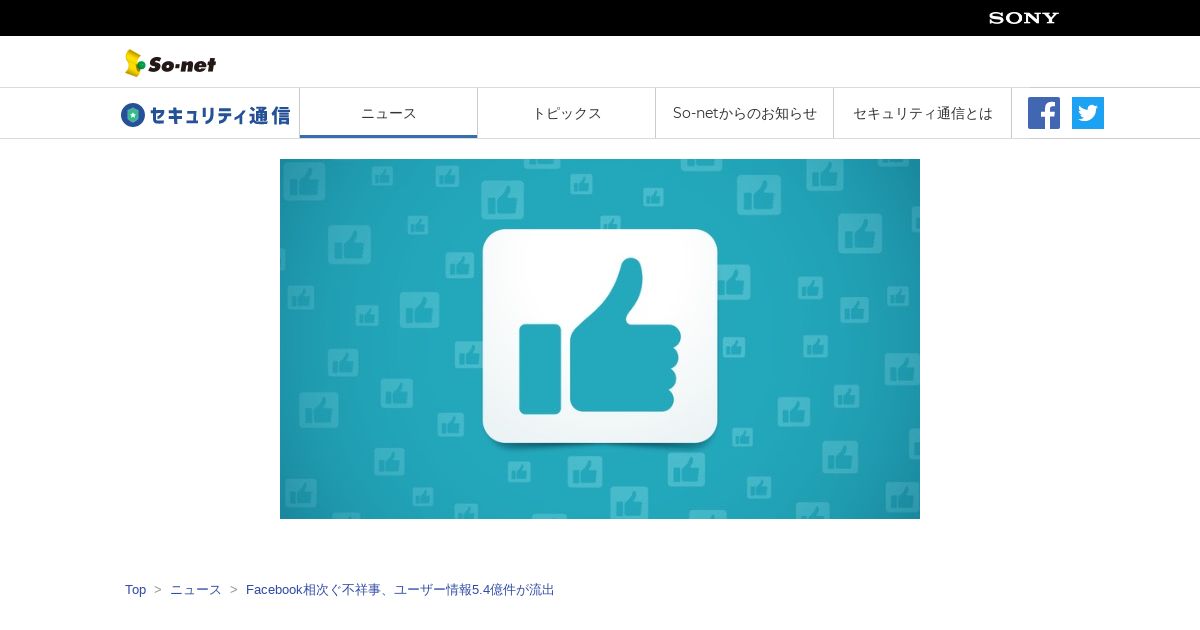Click the Top breadcrumb link
The height and width of the screenshot is (630, 1200).
tap(135, 590)
